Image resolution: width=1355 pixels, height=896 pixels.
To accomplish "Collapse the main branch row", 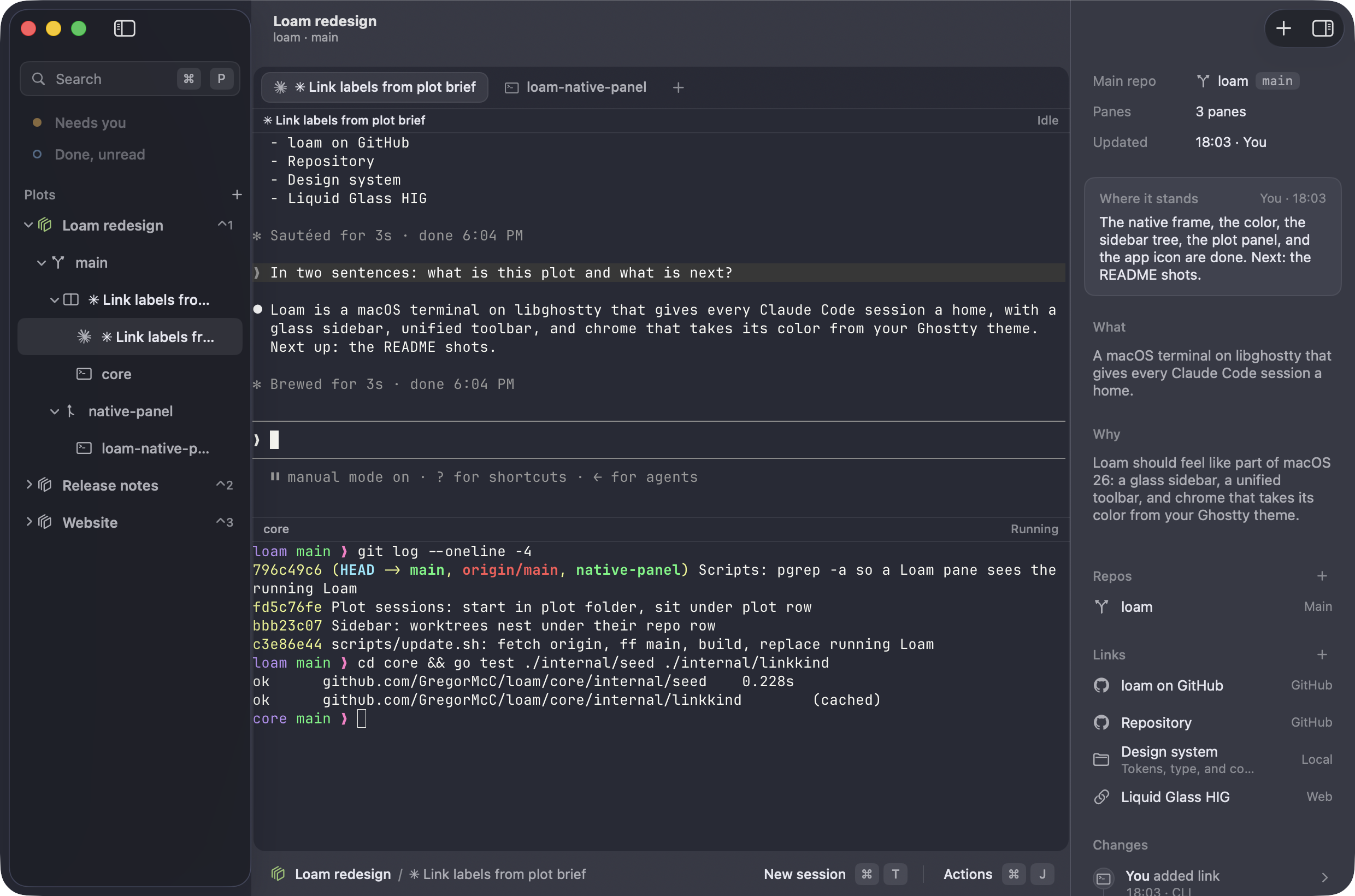I will click(x=41, y=263).
